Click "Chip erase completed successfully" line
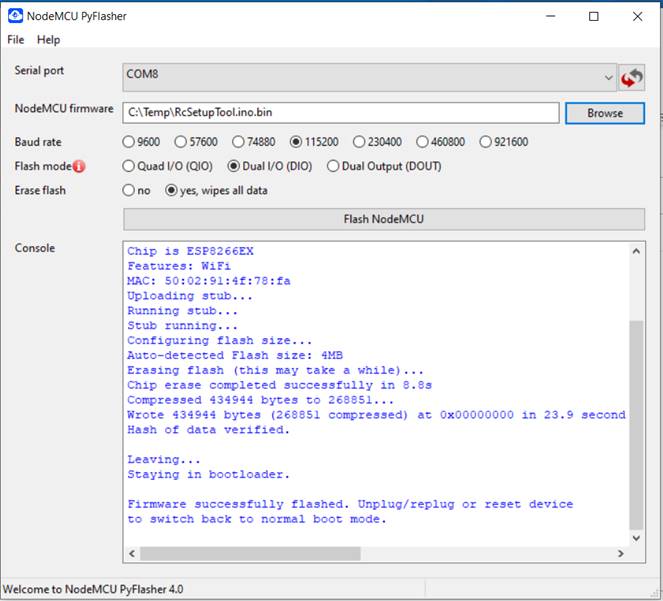The height and width of the screenshot is (601, 663). point(279,385)
